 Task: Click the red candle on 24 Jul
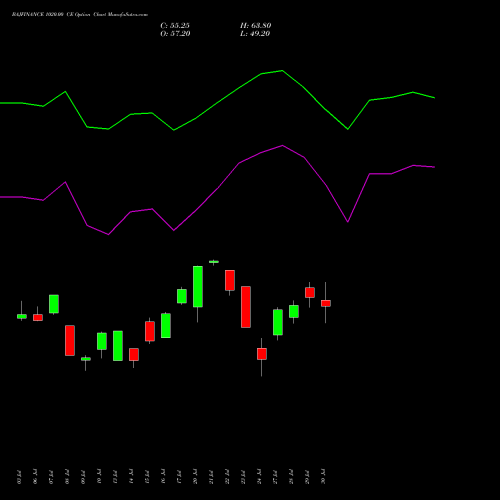[x=262, y=354]
